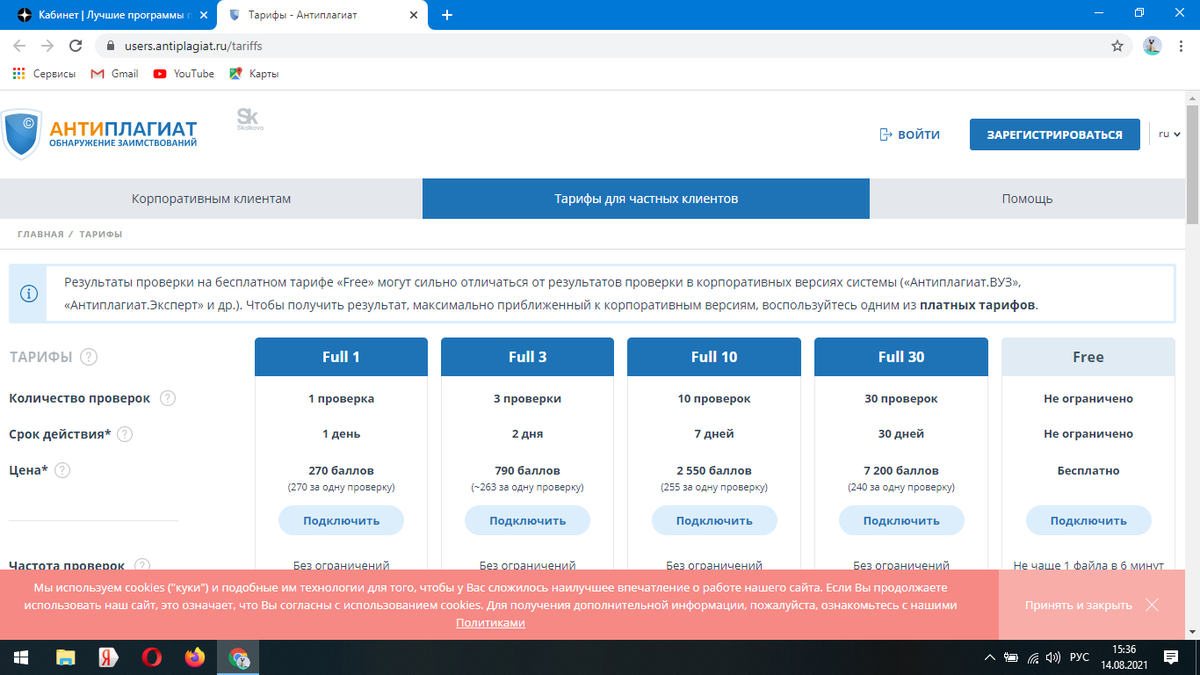Click ЗАРЕГИСТРИРОВАТЬСЯ button

1054,135
